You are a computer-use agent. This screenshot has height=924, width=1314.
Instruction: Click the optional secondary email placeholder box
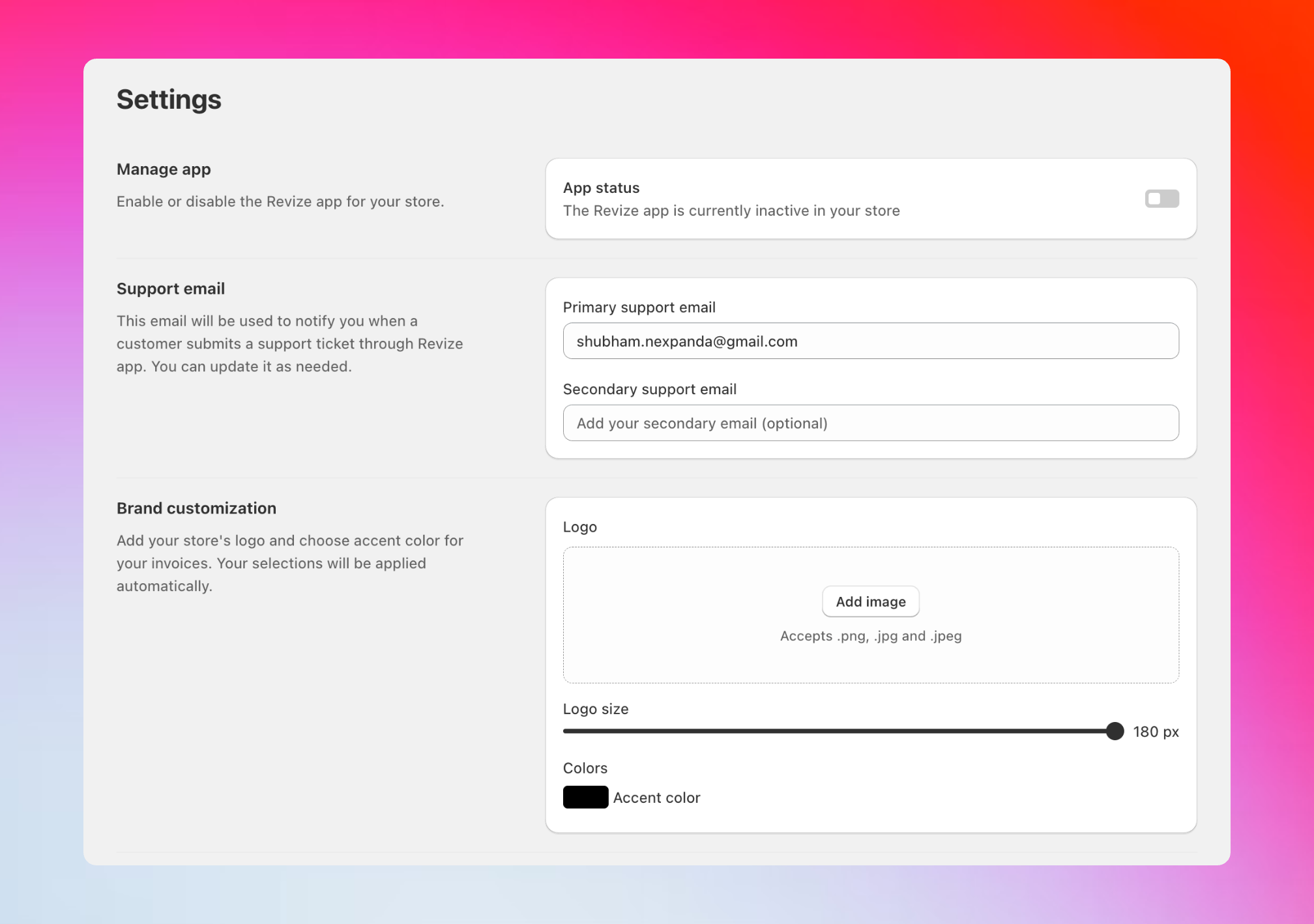coord(870,423)
